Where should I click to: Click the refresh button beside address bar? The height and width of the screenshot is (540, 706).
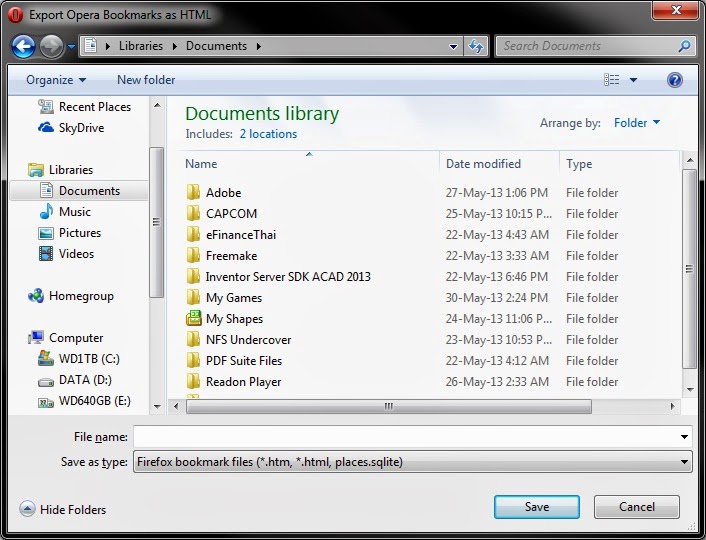point(476,46)
